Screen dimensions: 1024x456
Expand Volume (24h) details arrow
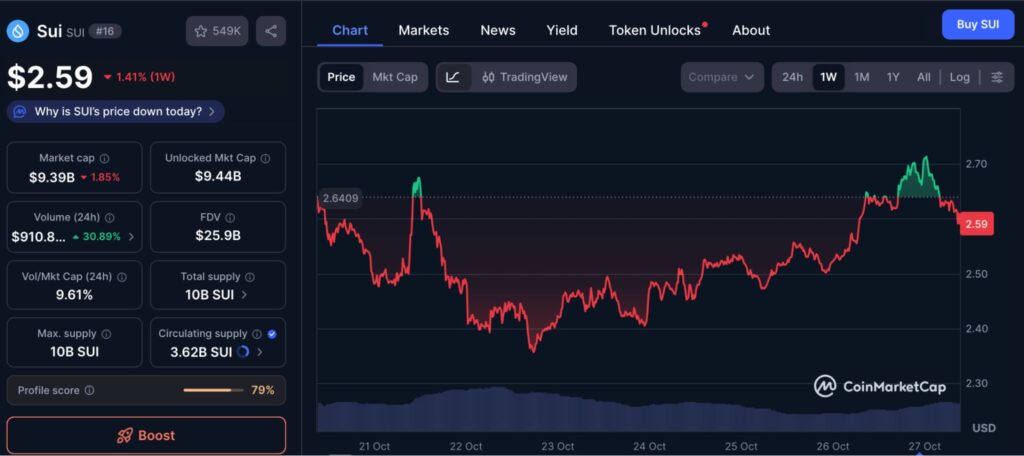pos(131,237)
